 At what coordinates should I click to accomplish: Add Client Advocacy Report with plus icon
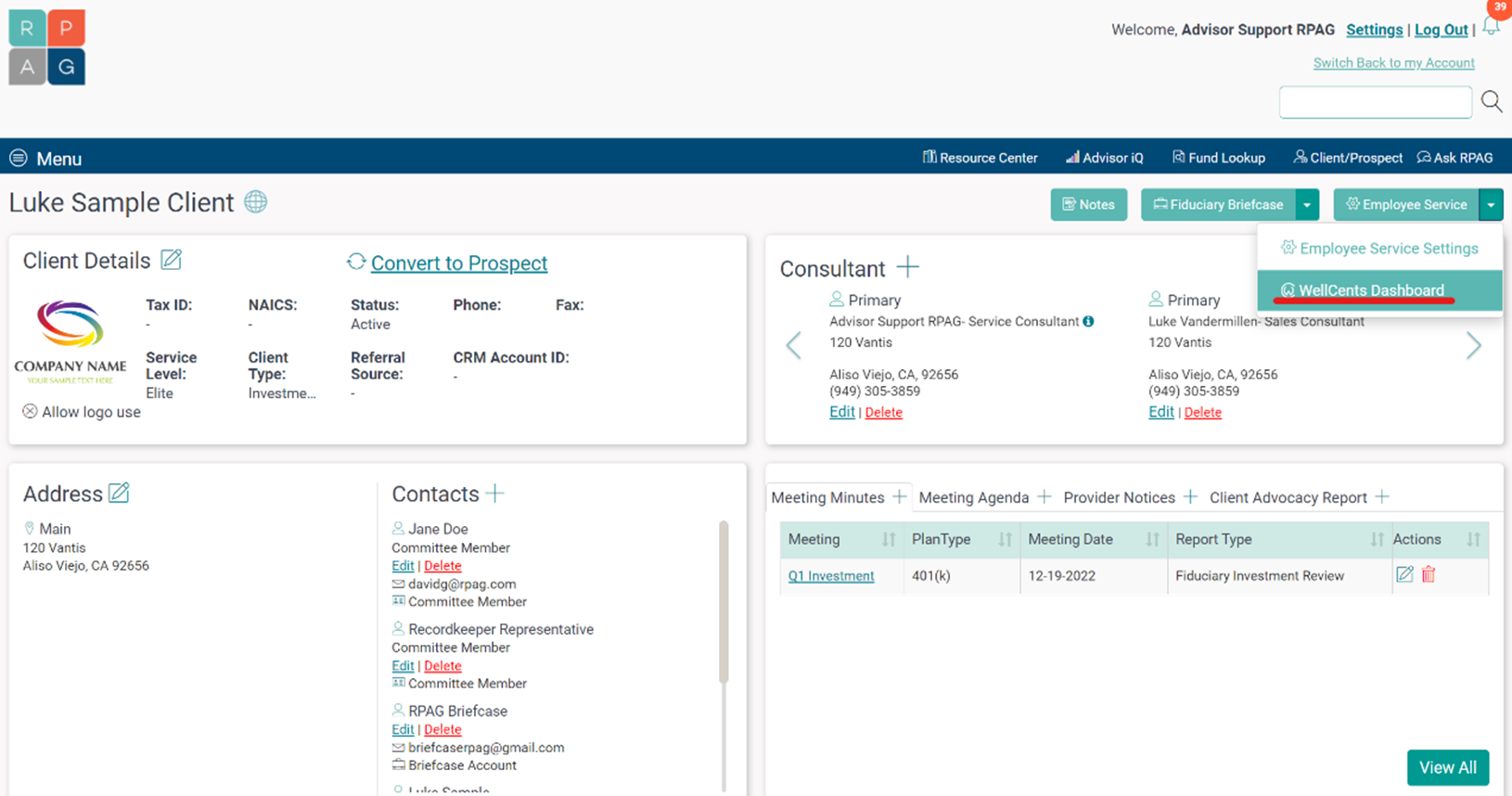[x=1382, y=496]
